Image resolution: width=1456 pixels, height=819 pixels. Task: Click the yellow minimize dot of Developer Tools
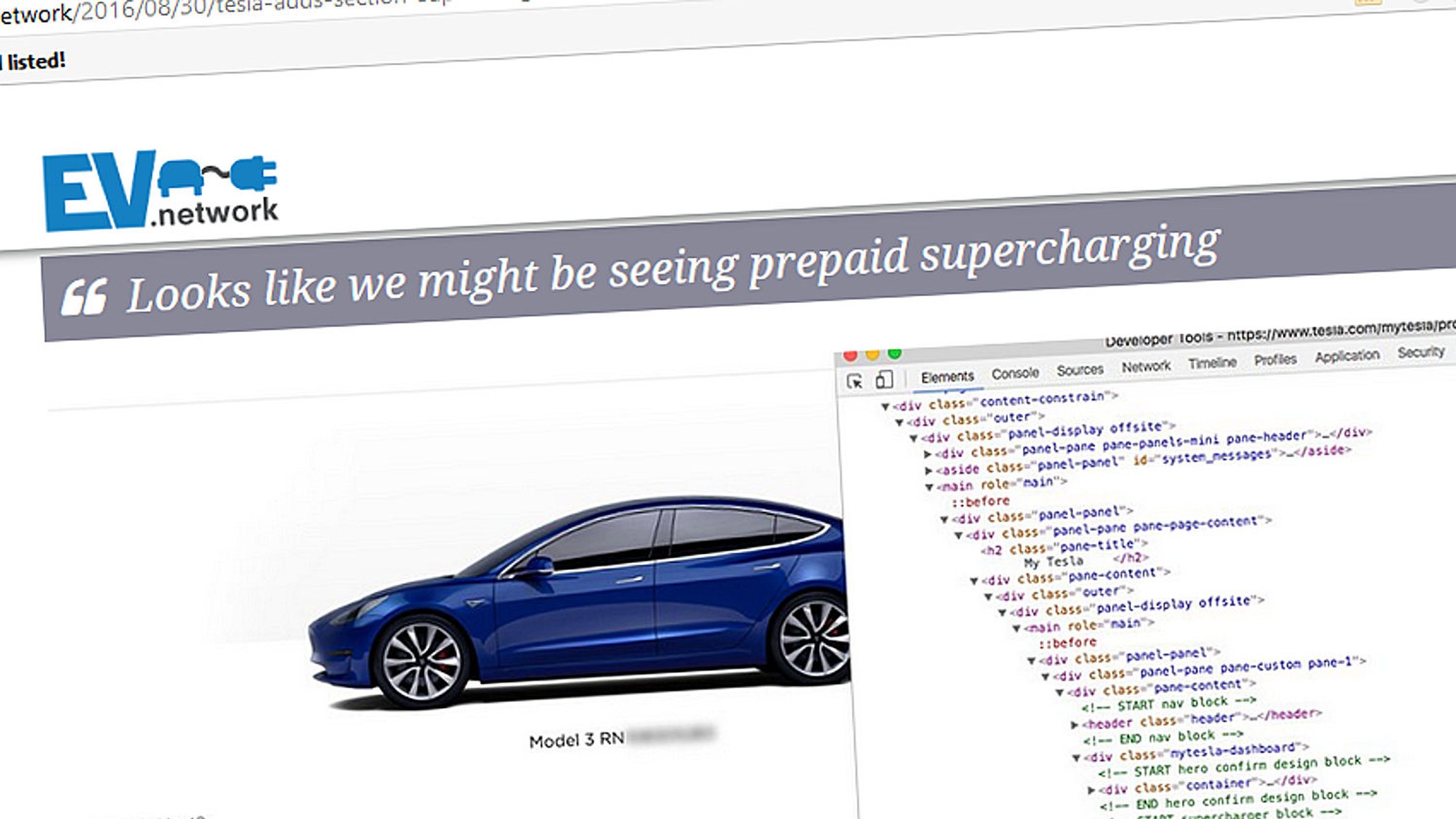tap(873, 354)
